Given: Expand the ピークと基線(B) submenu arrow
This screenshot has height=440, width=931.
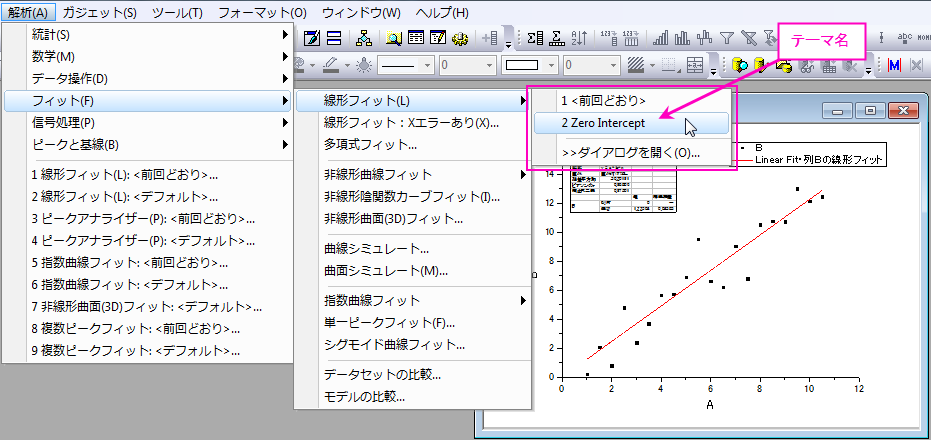Looking at the screenshot, I should 286,144.
